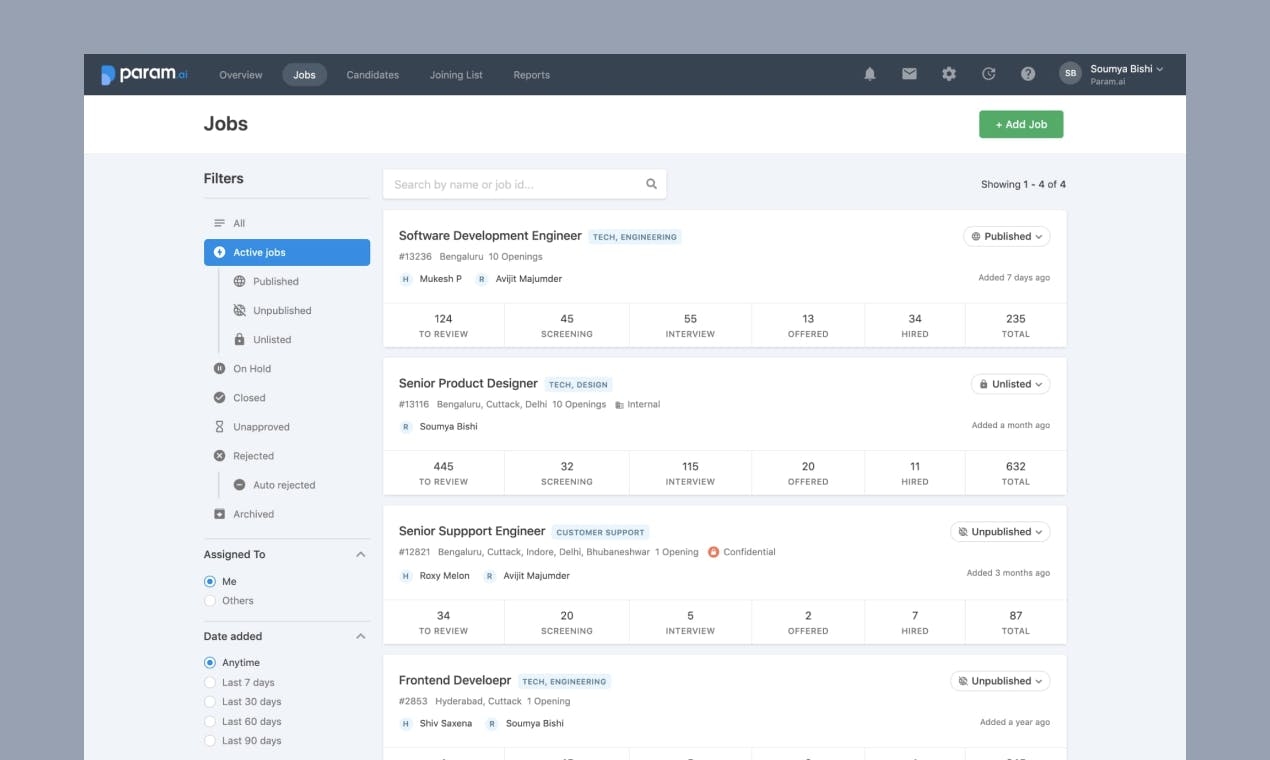The height and width of the screenshot is (760, 1270).
Task: Open Unpublished status dropdown on Frontend Develoepr
Action: pyautogui.click(x=1000, y=681)
